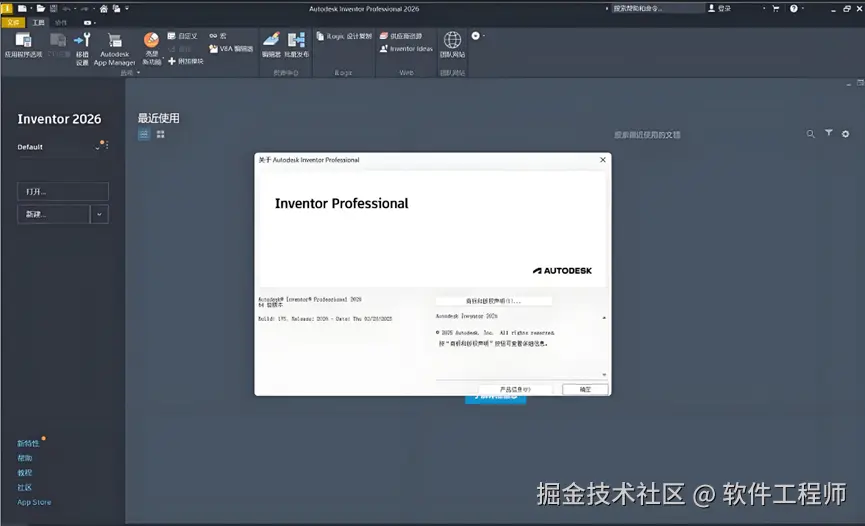Viewport: 865px width, 526px height.
Task: Click 产品信息 (Product Information) button
Action: (x=515, y=390)
